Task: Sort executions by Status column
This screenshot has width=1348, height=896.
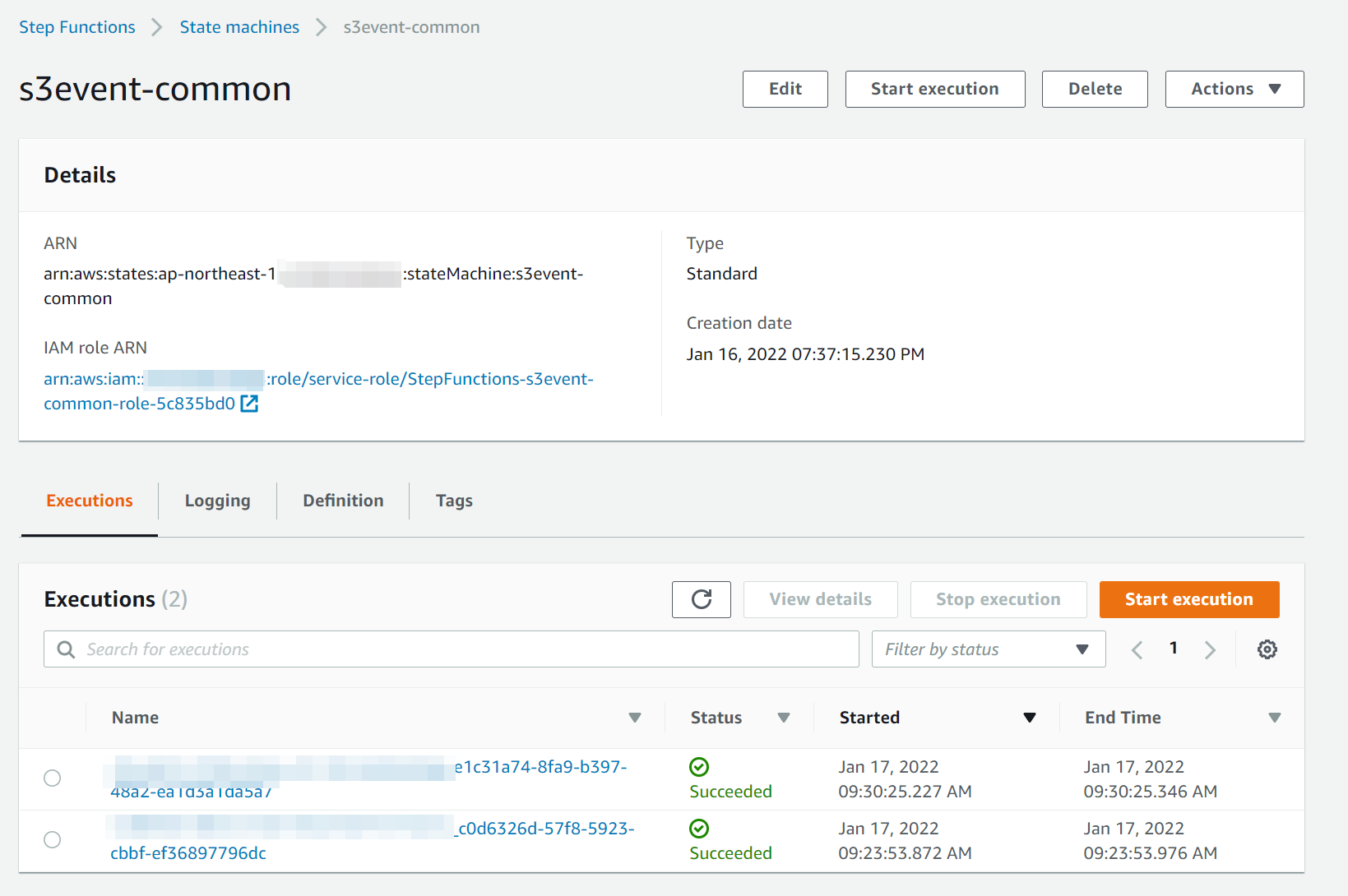Action: 784,717
